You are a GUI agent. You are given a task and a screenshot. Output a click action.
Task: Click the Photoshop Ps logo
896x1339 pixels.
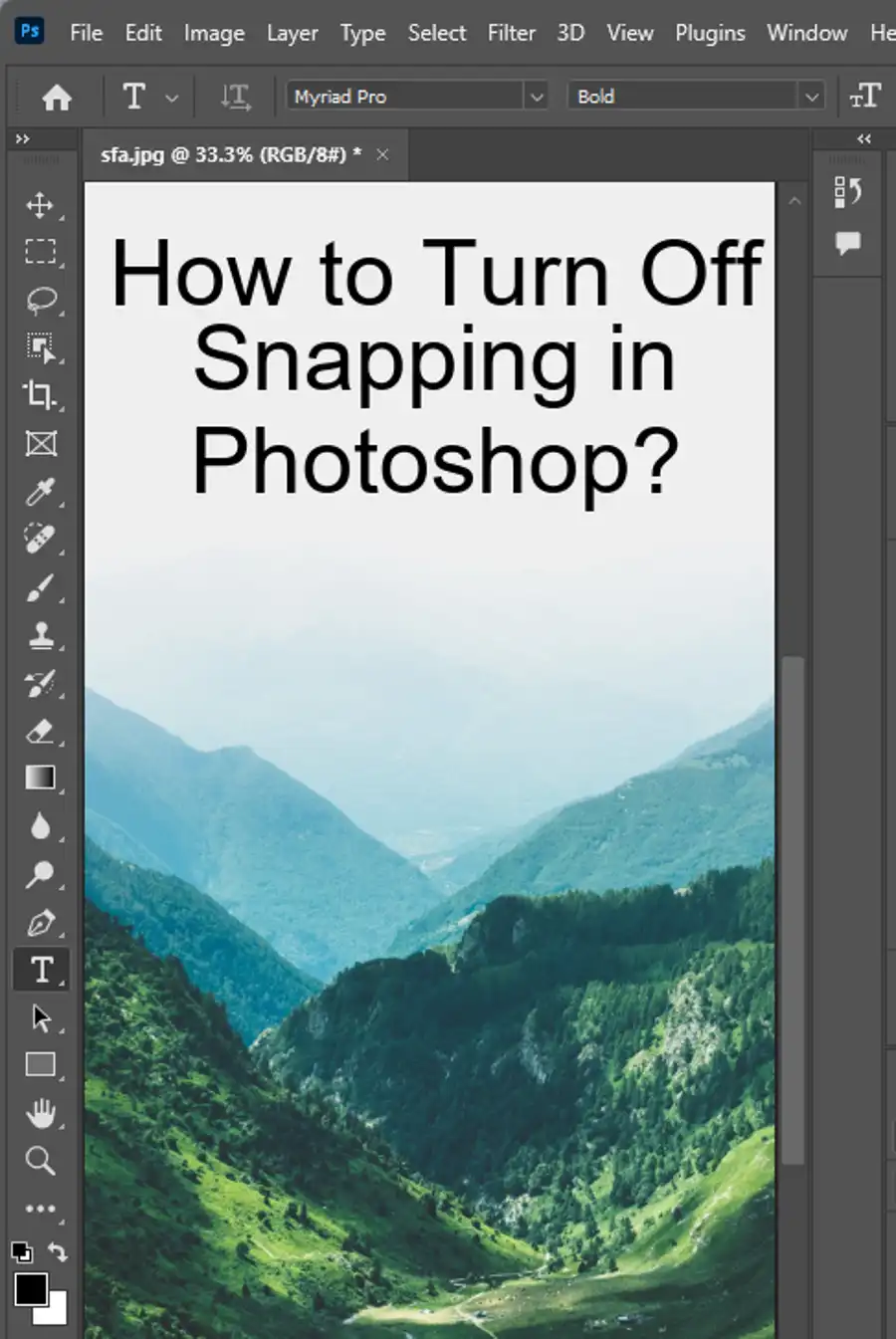[x=30, y=31]
